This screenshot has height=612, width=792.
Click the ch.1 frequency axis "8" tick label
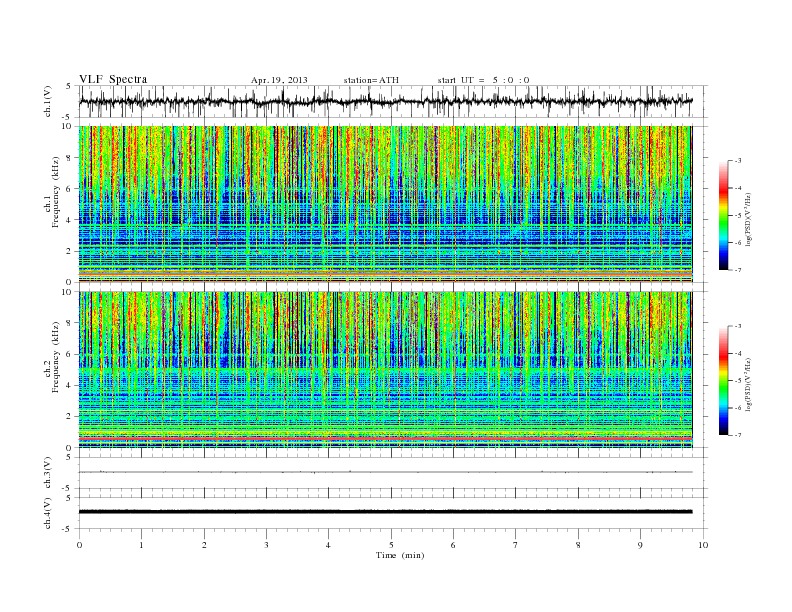69,158
